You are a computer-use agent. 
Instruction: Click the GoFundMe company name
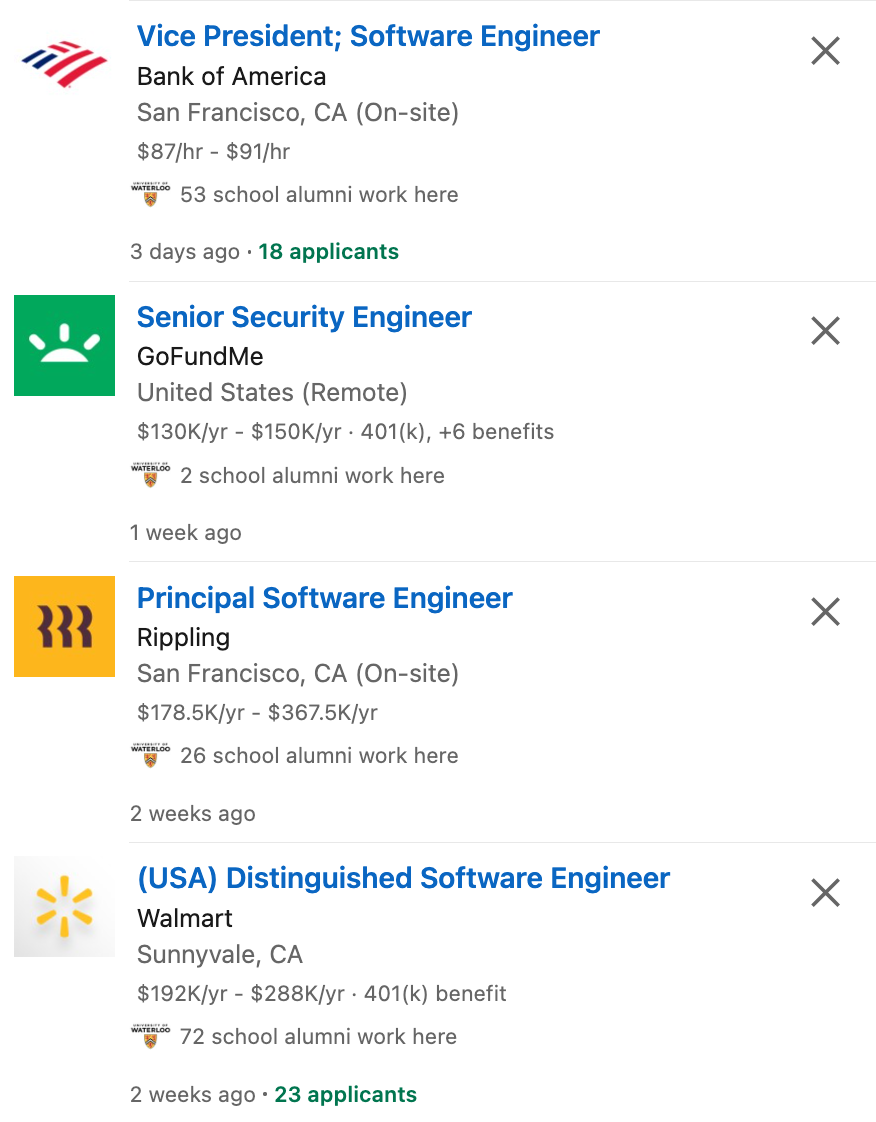(x=200, y=357)
